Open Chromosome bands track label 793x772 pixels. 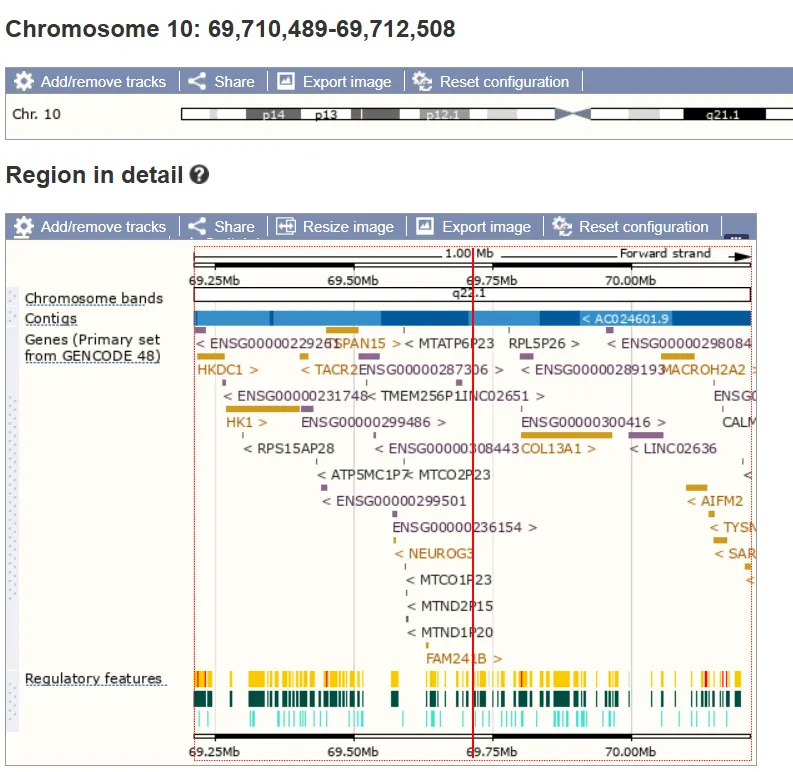point(94,298)
